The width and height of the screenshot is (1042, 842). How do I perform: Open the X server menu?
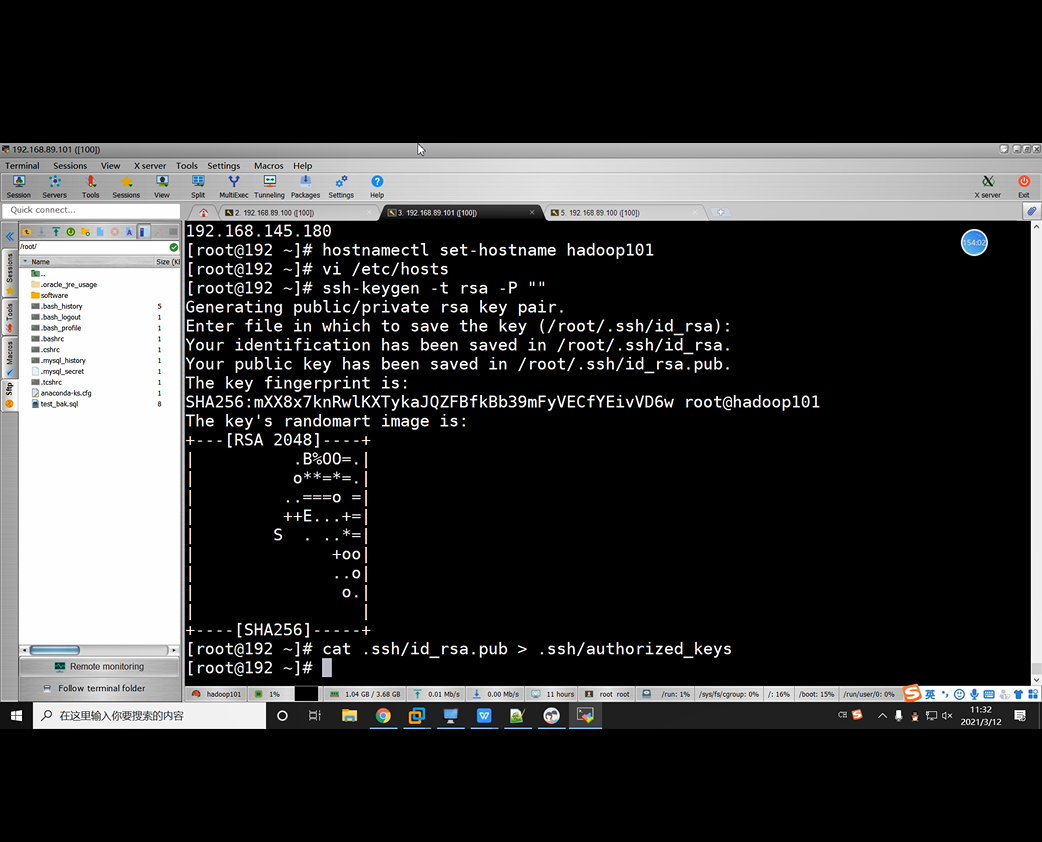[150, 165]
